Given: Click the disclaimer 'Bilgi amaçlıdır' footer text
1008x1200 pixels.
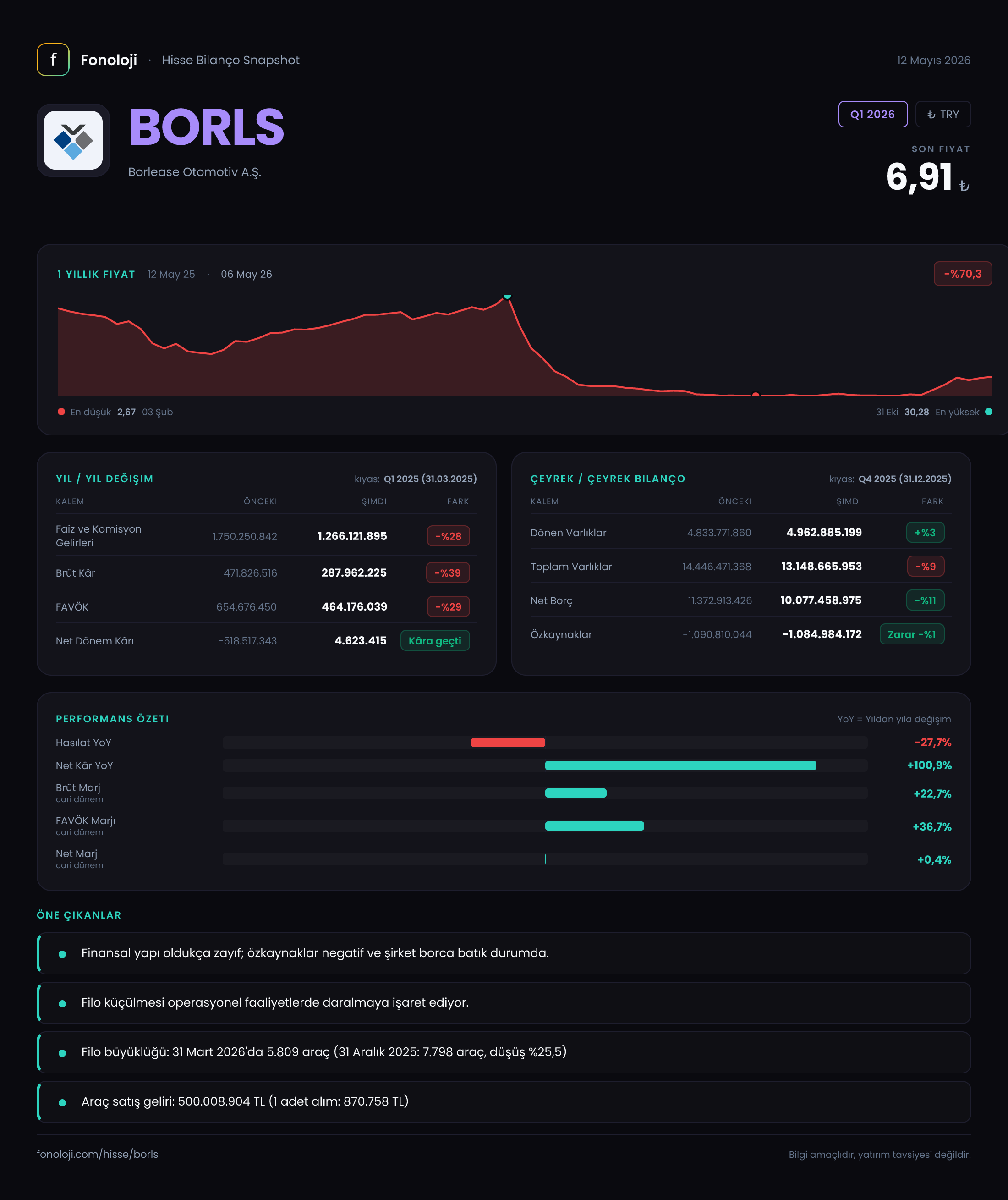Looking at the screenshot, I should 879,1154.
